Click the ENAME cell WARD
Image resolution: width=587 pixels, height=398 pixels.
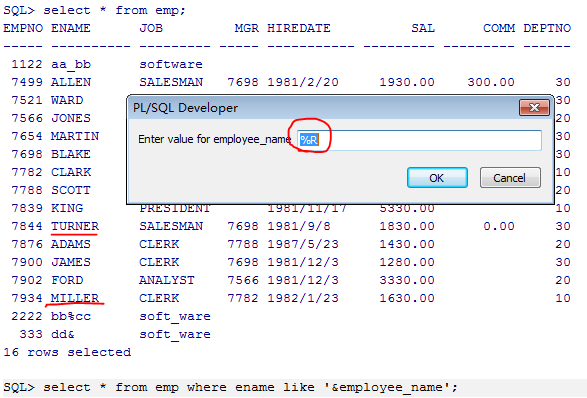pyautogui.click(x=67, y=100)
